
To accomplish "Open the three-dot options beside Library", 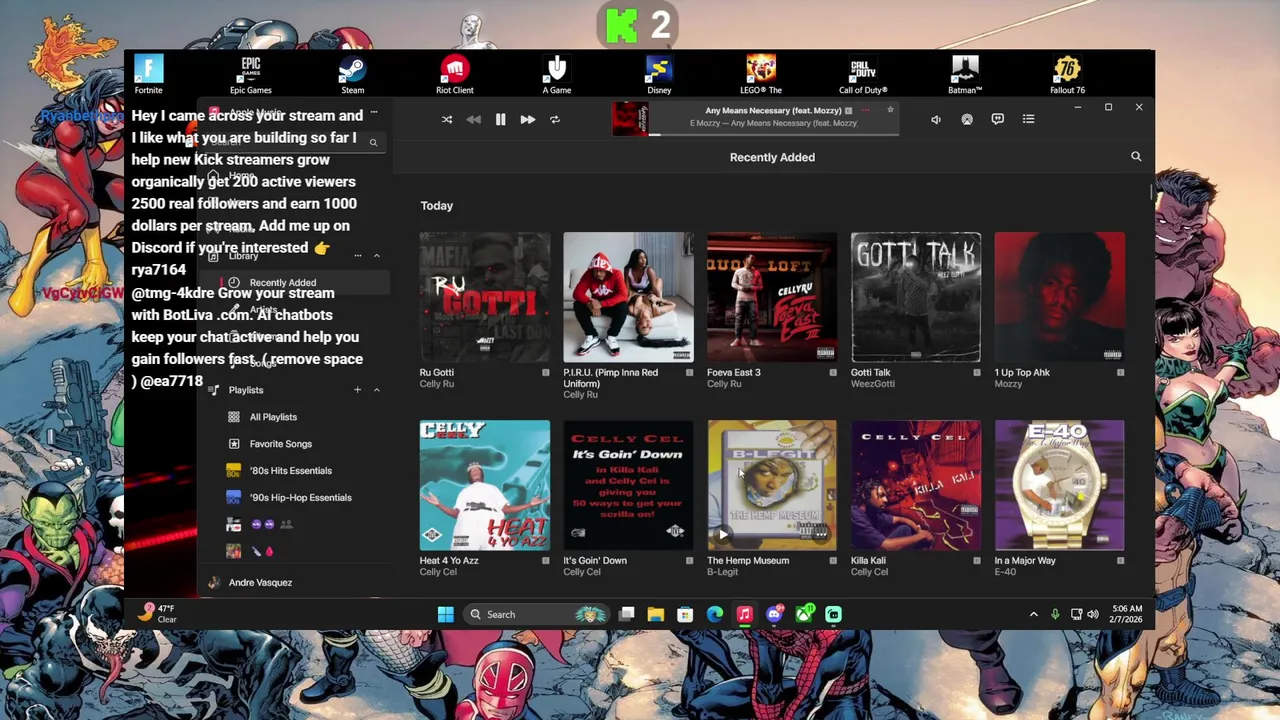I will click(x=357, y=256).
